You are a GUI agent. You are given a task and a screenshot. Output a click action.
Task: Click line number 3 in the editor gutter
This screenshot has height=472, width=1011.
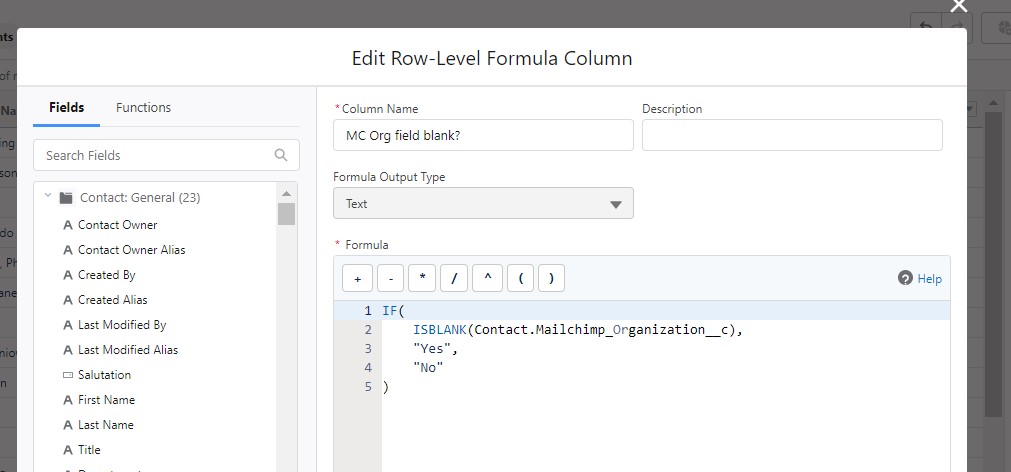pos(368,349)
